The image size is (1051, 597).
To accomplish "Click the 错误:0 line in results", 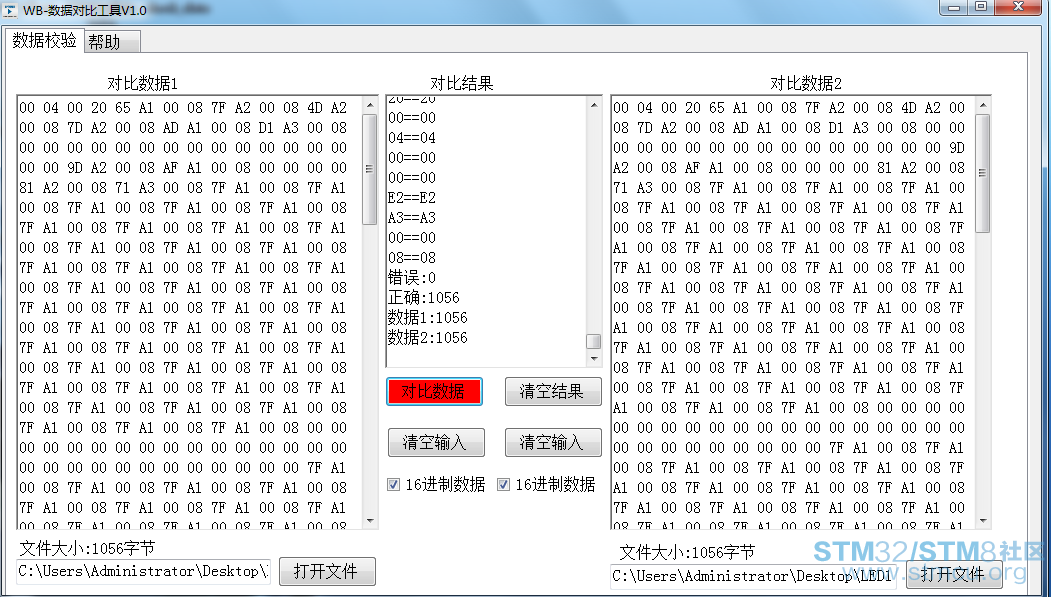I will click(x=412, y=277).
